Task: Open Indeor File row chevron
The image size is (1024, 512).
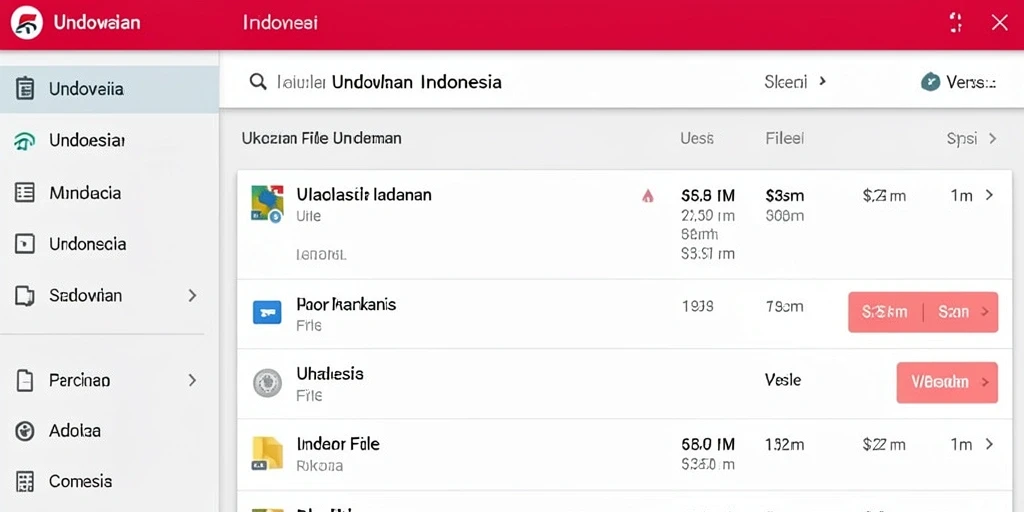Action: (989, 444)
